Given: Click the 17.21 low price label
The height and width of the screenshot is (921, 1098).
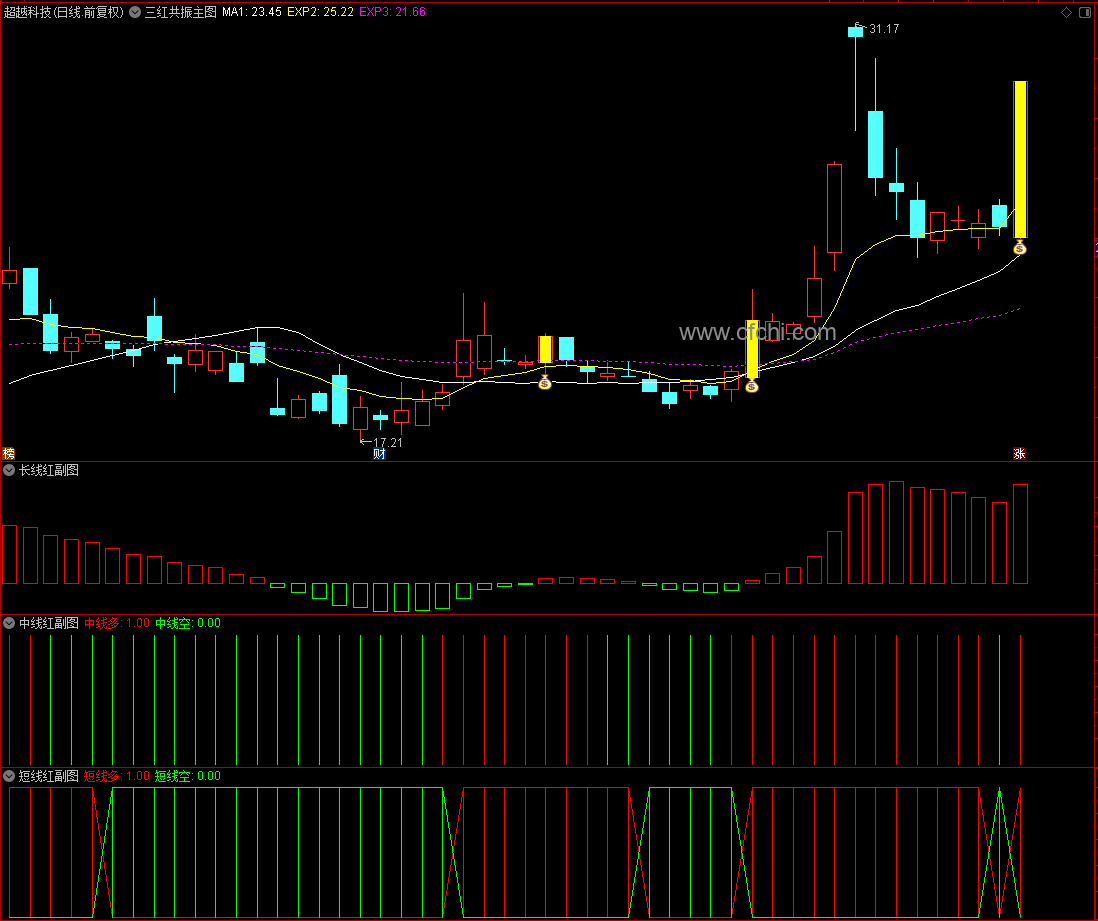Looking at the screenshot, I should pos(387,443).
